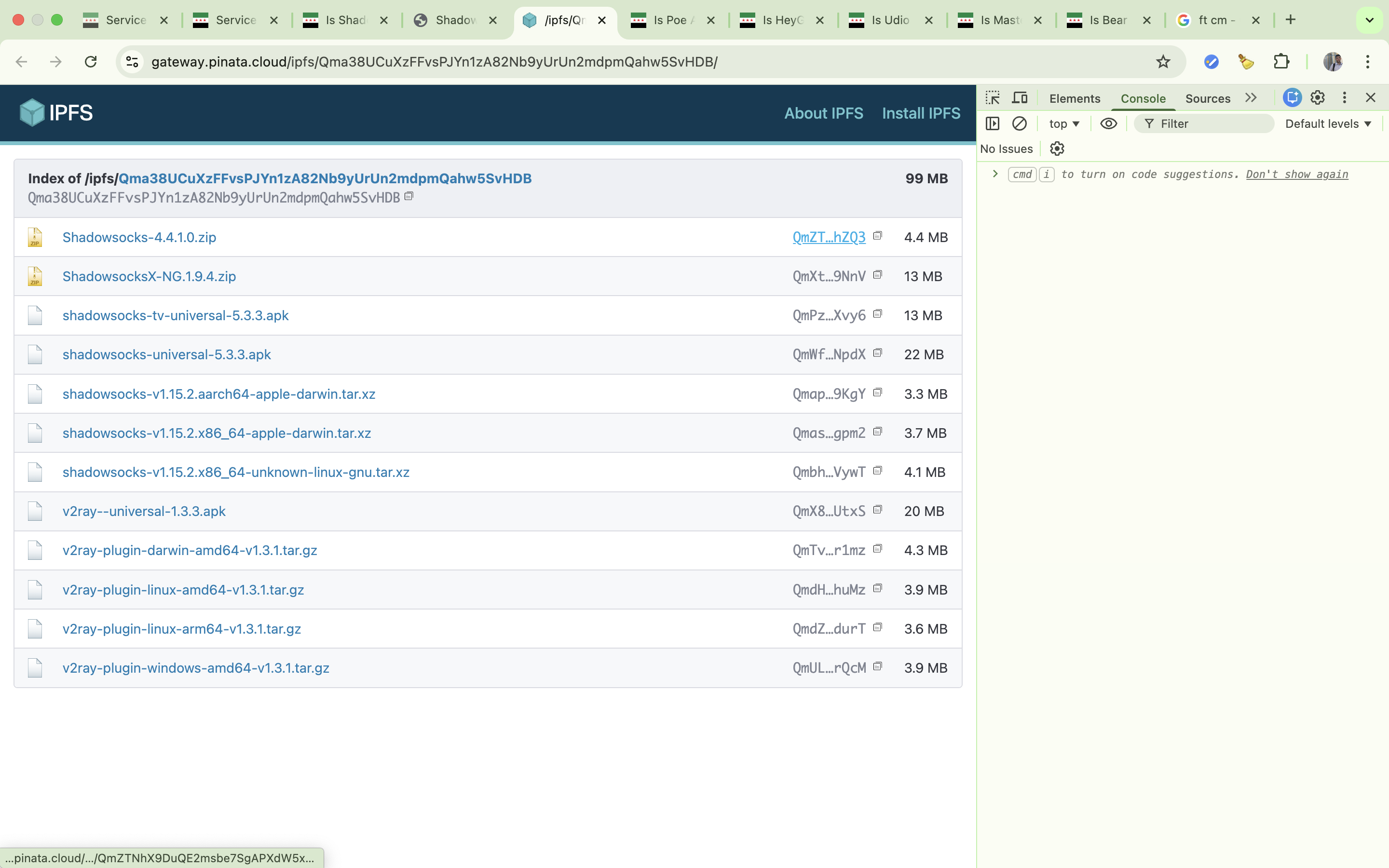Toggle the device toolbar icon in DevTools
This screenshot has width=1389, height=868.
[x=1020, y=97]
